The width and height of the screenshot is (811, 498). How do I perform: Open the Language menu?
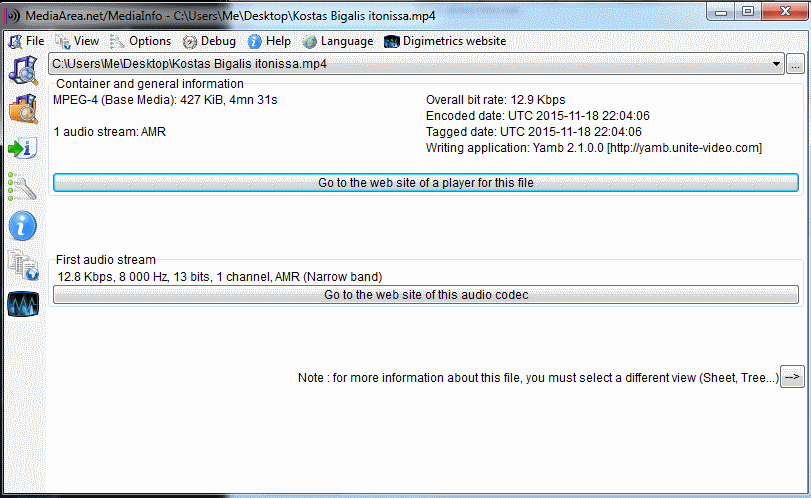coord(338,41)
